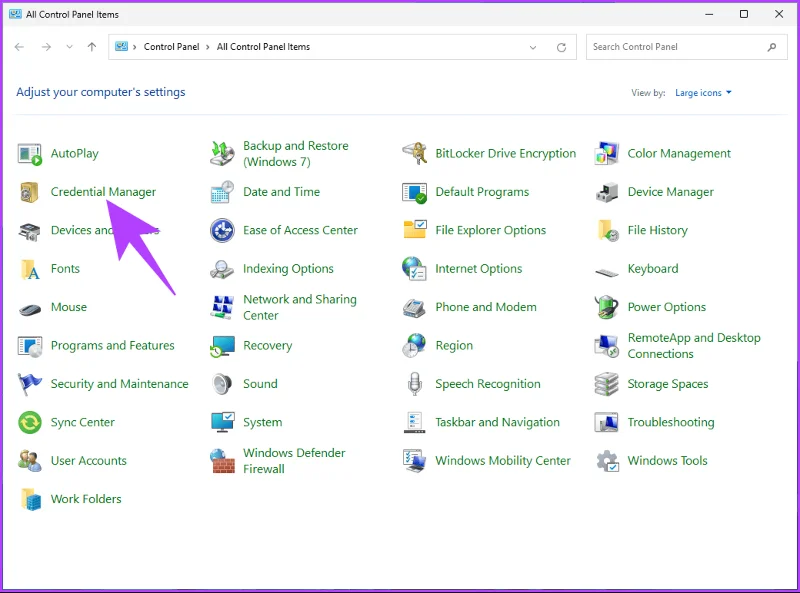The width and height of the screenshot is (800, 593).
Task: Open the Fonts folder icon
Action: pyautogui.click(x=30, y=269)
